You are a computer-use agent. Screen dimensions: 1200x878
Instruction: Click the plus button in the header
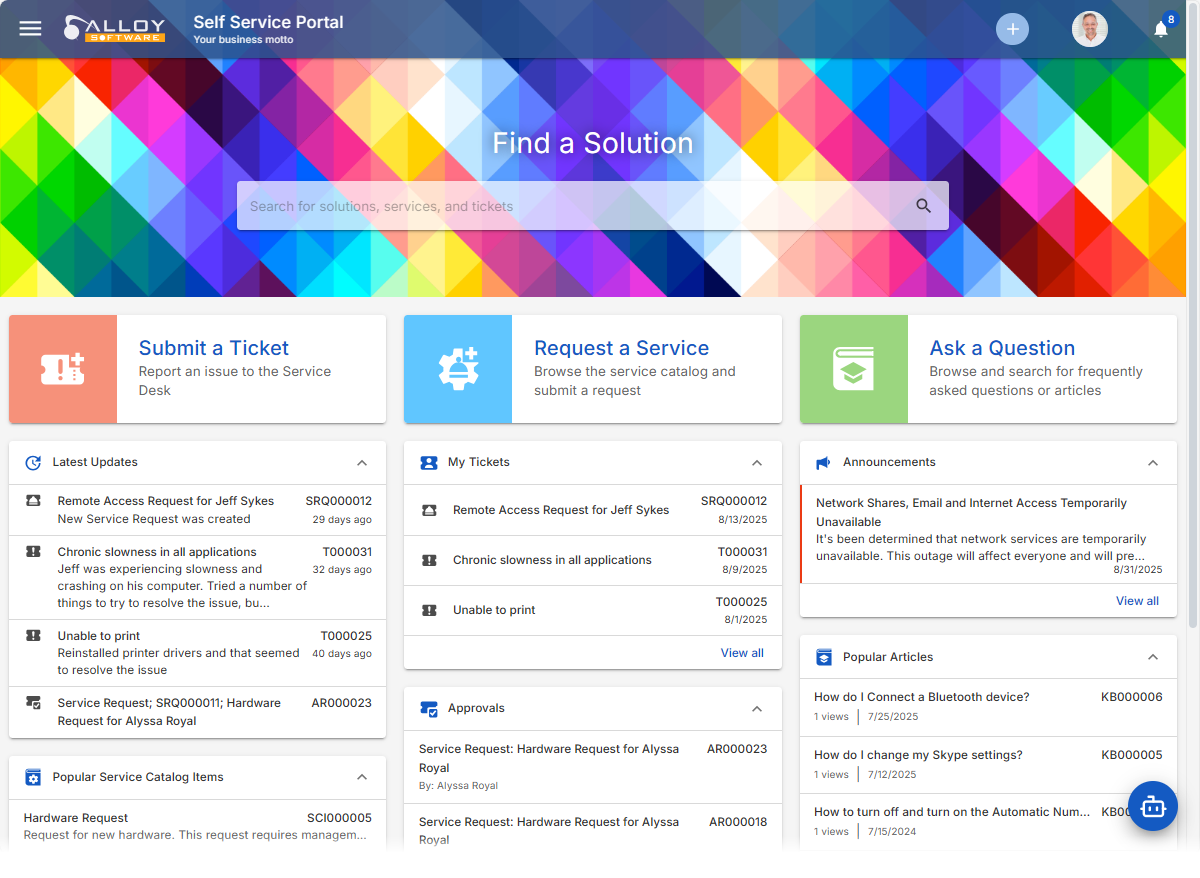coord(1012,29)
